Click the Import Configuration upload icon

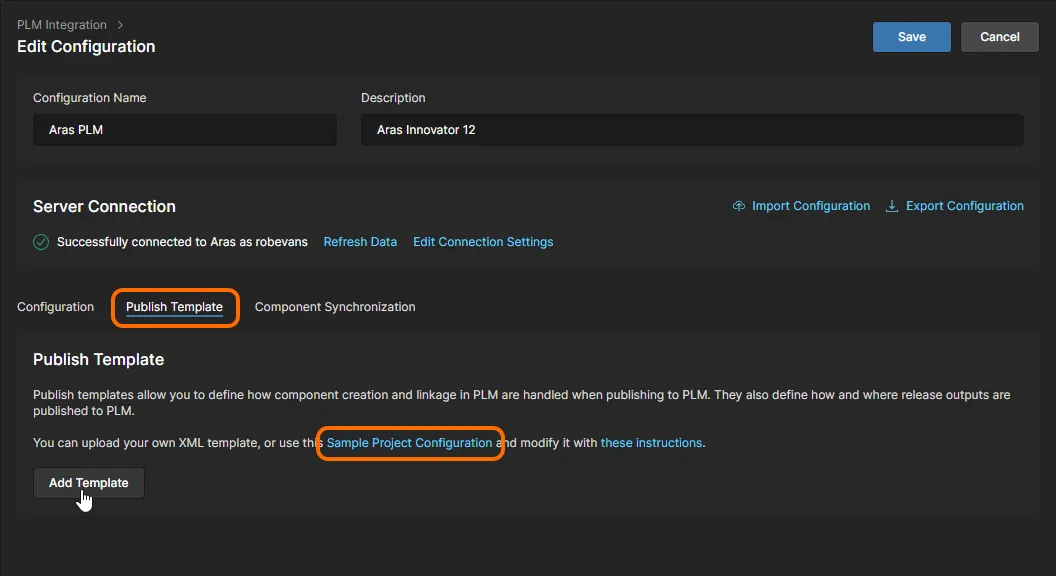click(739, 206)
